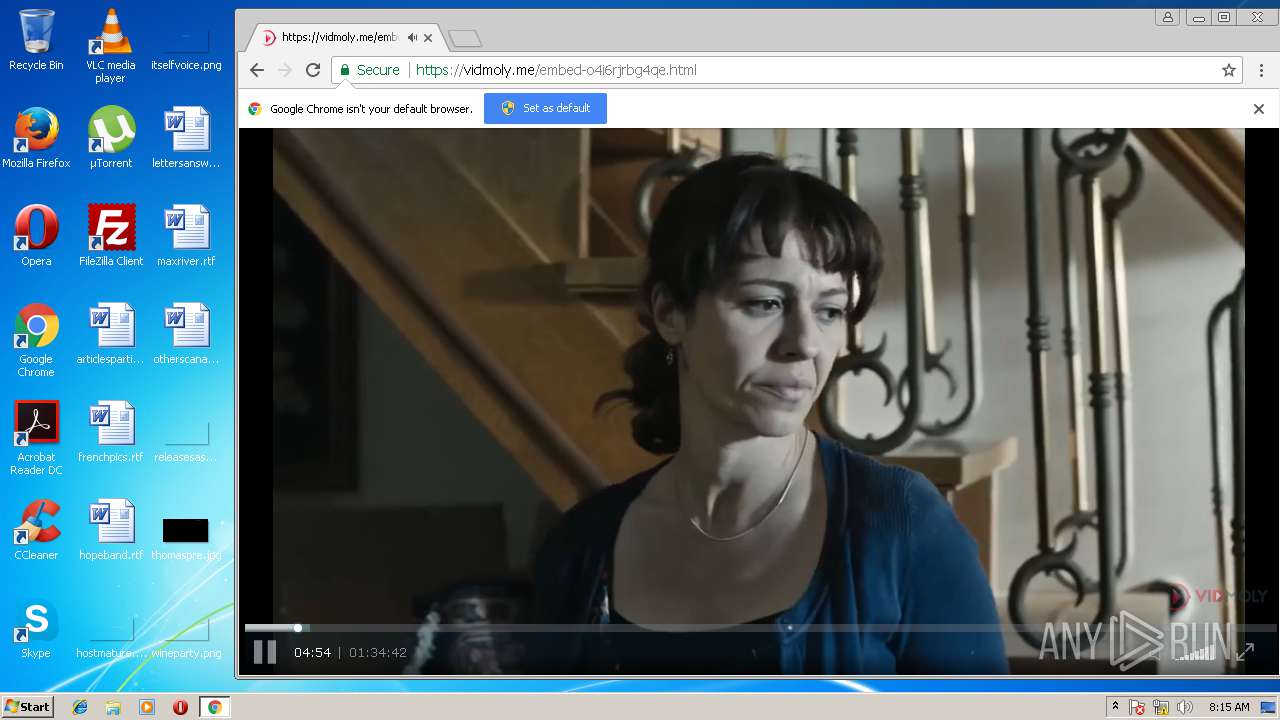Select the vidmoly.me browser tab
This screenshot has height=720, width=1280.
tap(344, 38)
